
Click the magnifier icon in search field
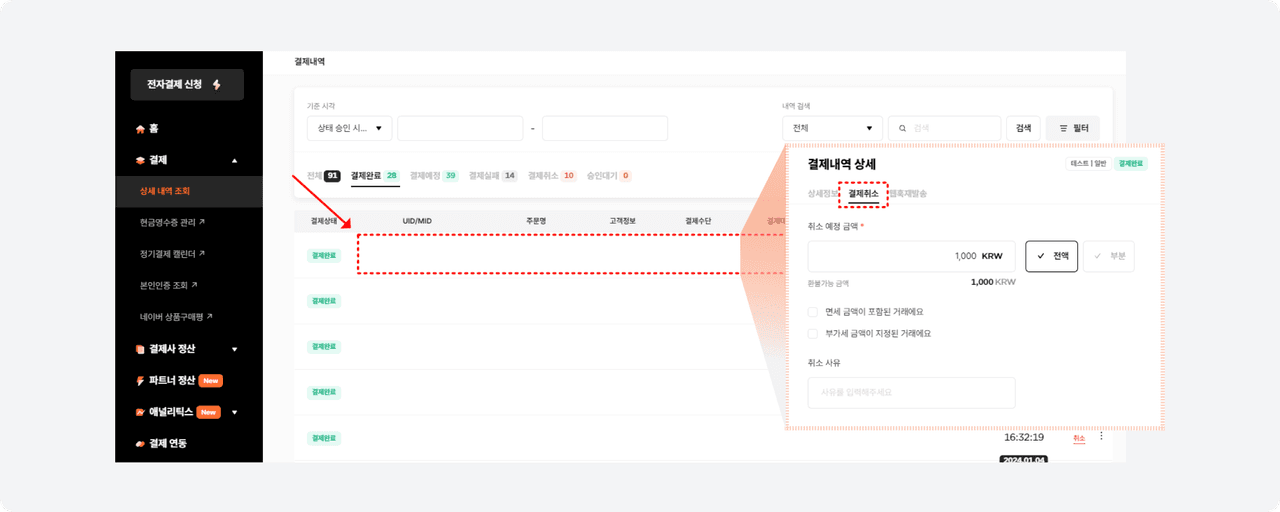903,128
